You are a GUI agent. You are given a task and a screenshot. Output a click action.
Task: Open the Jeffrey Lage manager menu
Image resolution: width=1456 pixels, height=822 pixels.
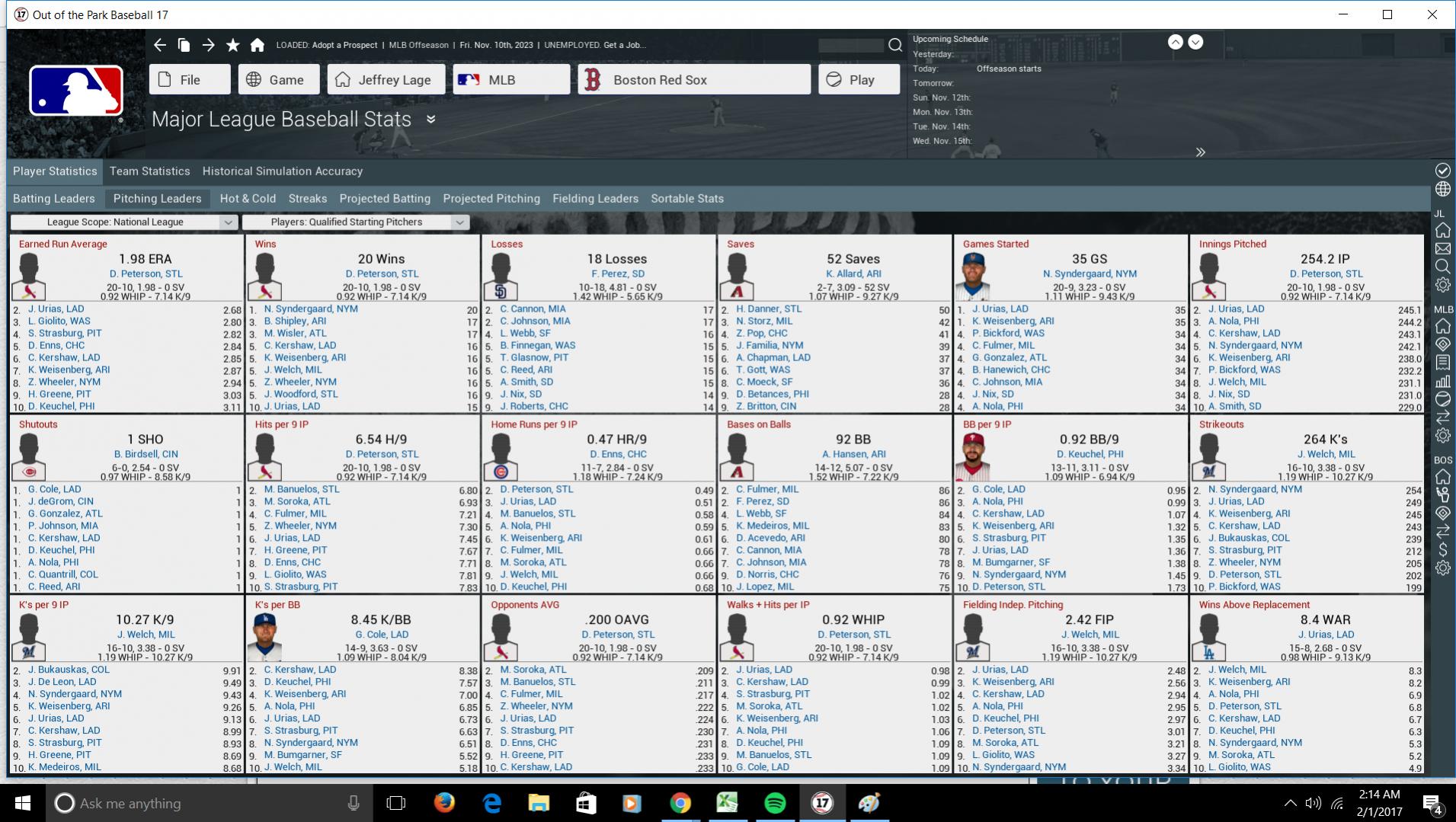click(x=386, y=80)
